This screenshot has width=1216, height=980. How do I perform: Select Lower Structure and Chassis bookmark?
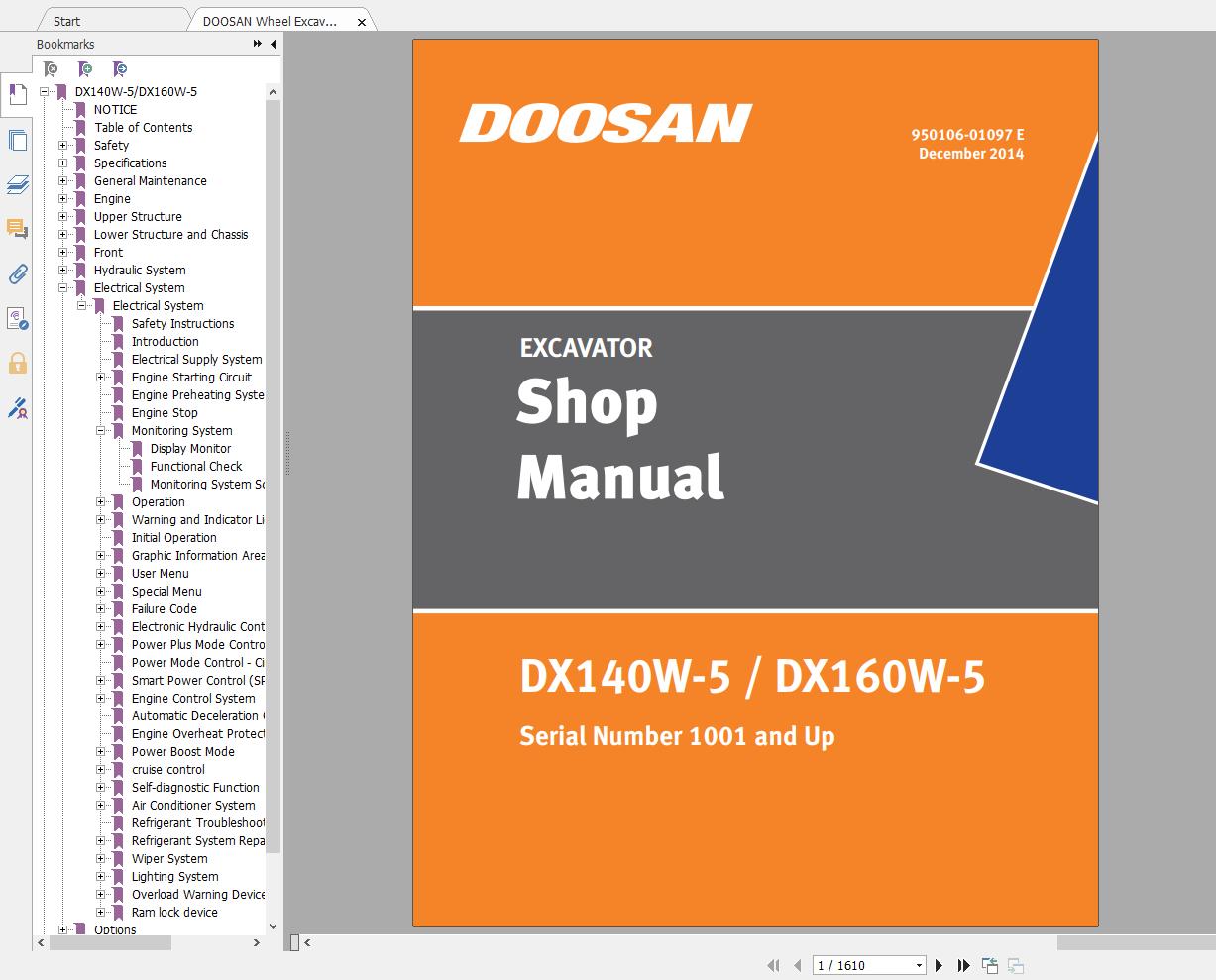pyautogui.click(x=170, y=234)
